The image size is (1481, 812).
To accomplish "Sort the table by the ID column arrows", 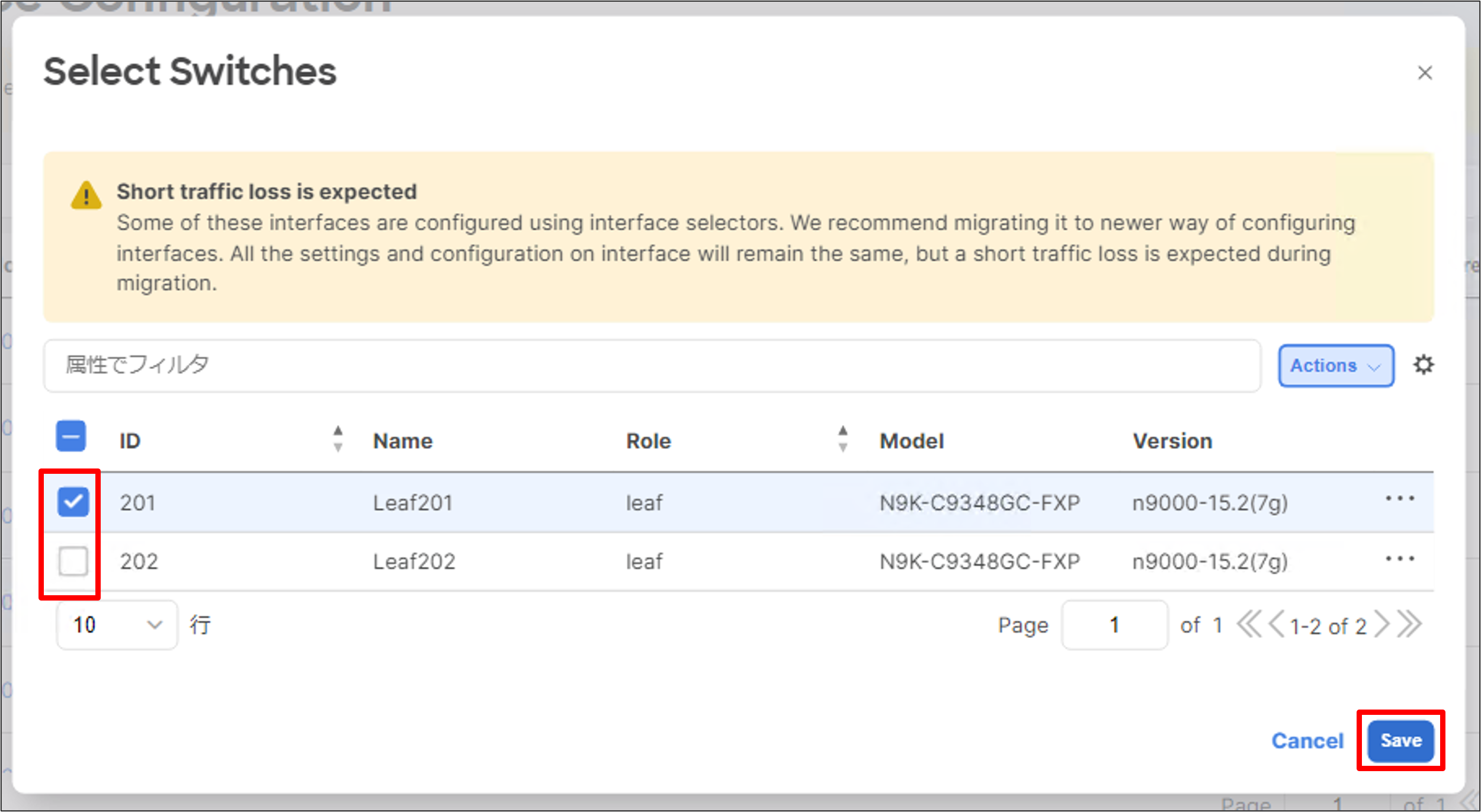I will [338, 439].
